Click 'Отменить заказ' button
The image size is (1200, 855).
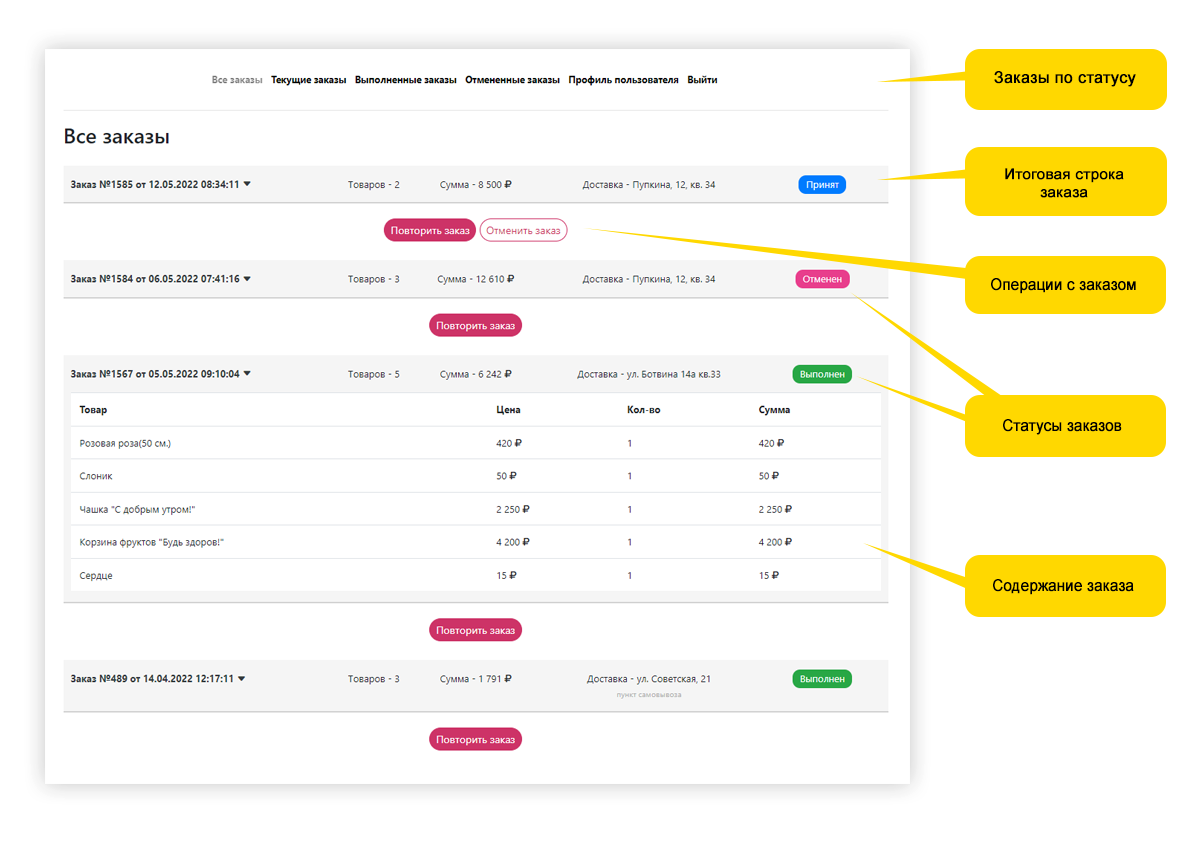point(523,231)
